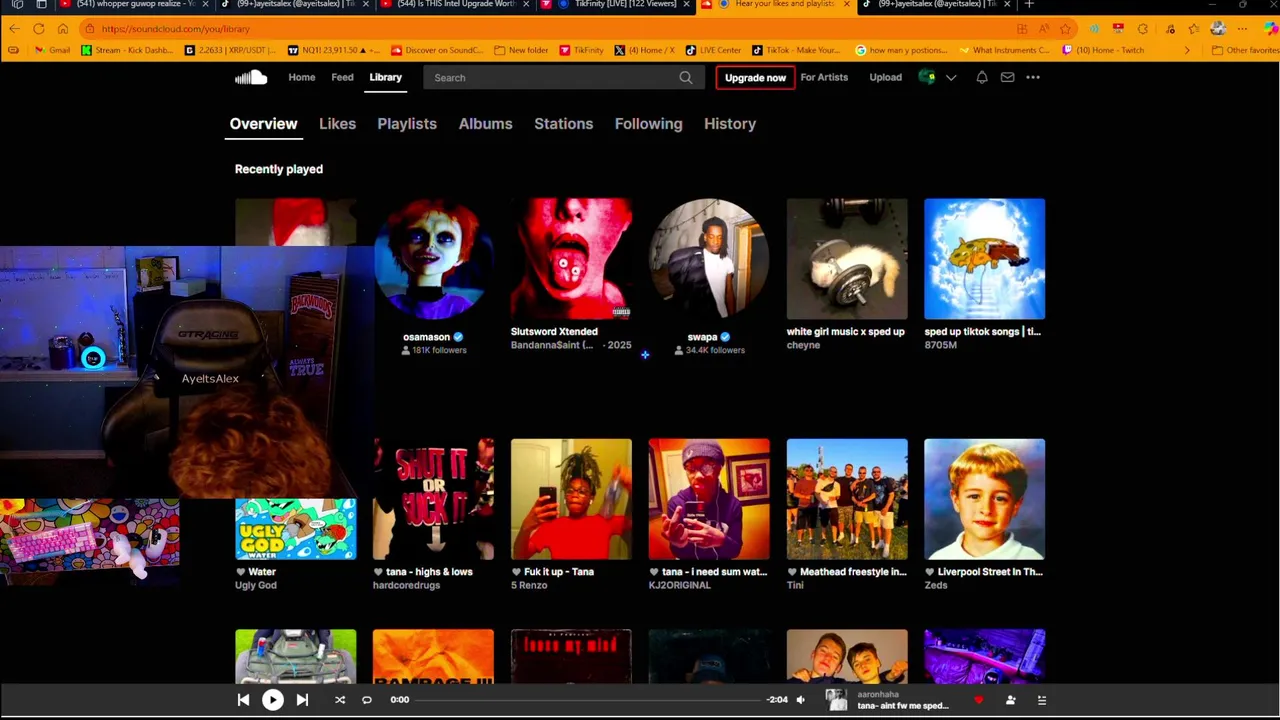Open the current track thumbnail in player

836,700
